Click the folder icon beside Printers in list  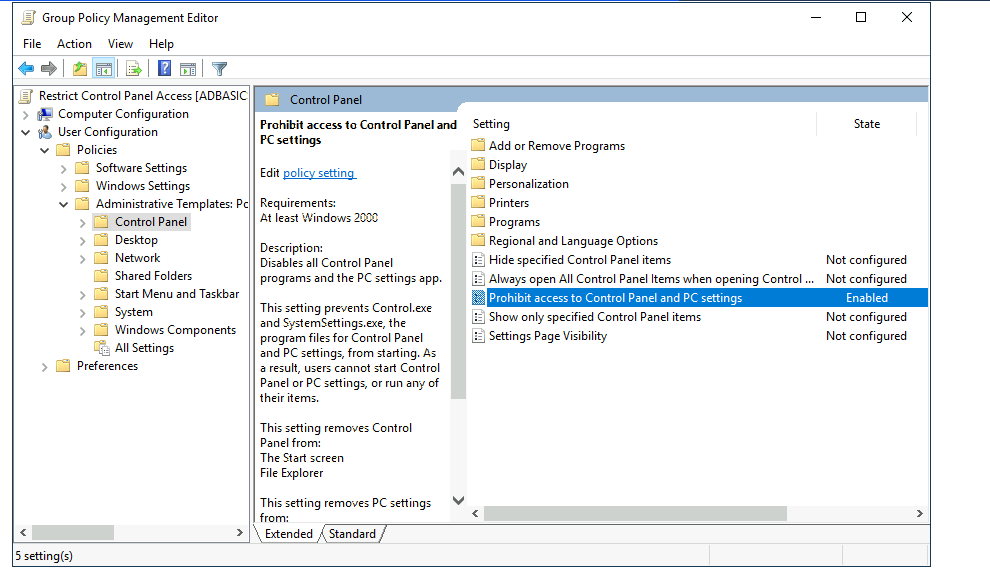click(478, 202)
